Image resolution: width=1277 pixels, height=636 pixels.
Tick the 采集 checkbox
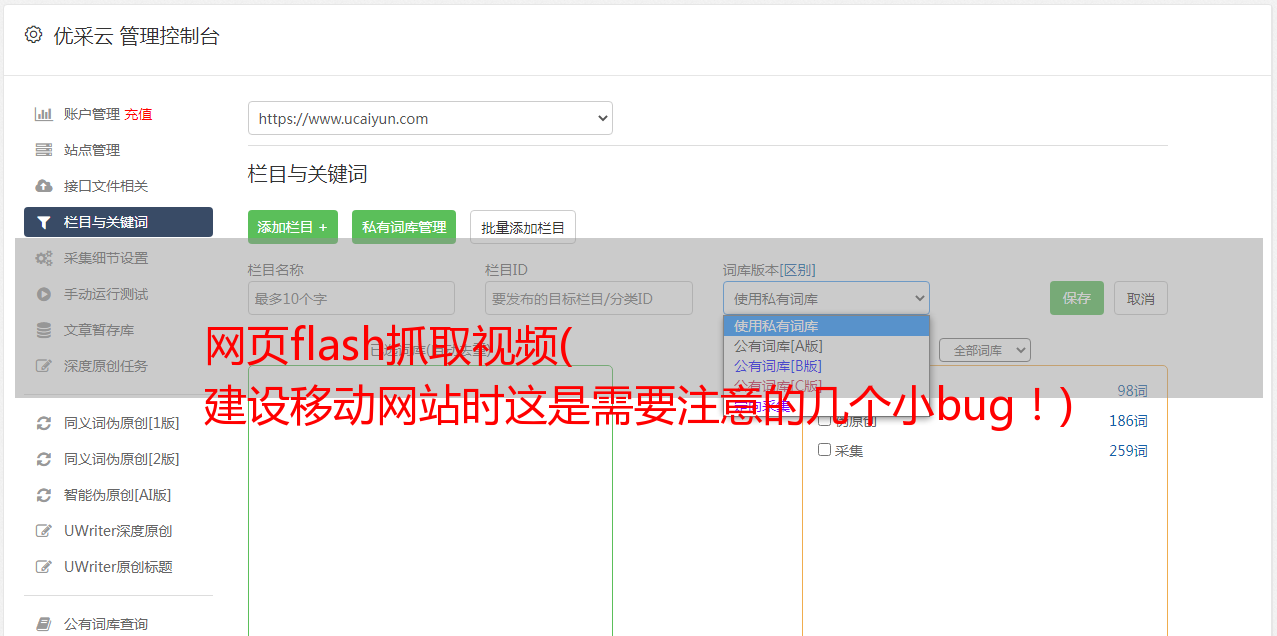click(x=825, y=450)
